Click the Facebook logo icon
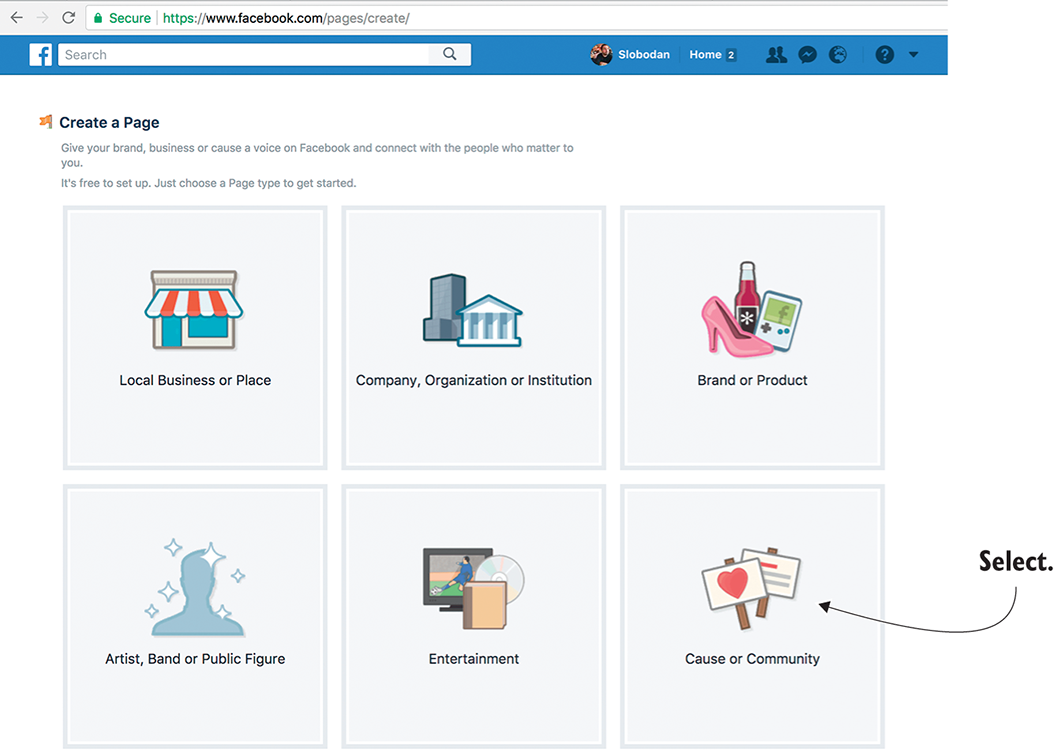The width and height of the screenshot is (1054, 750). click(41, 55)
